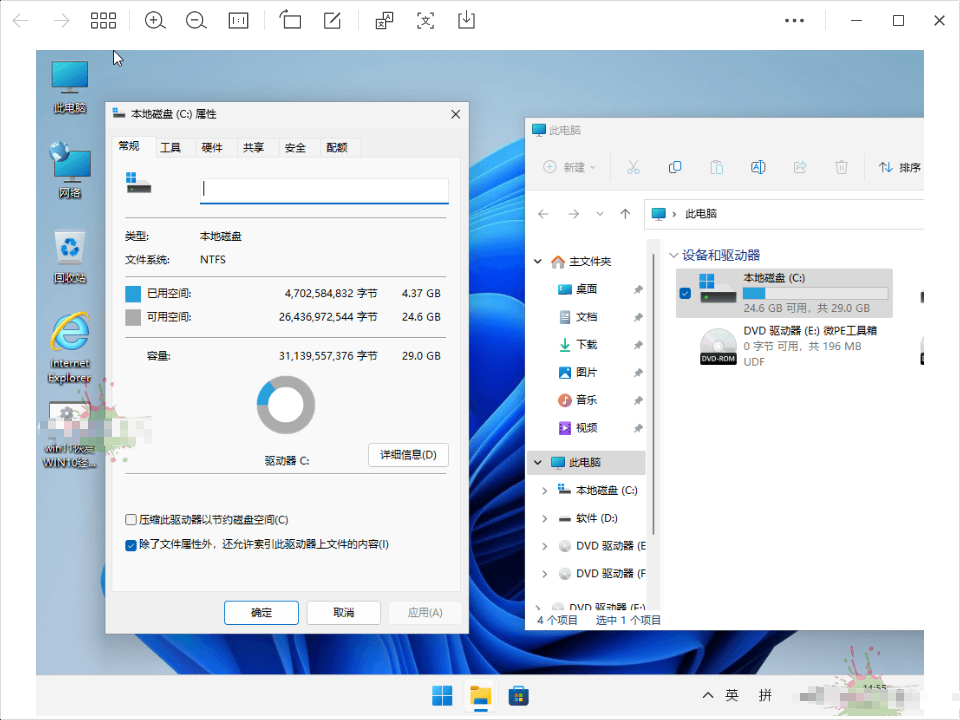
Task: Click the Internet Explorer desktop icon
Action: (70, 348)
